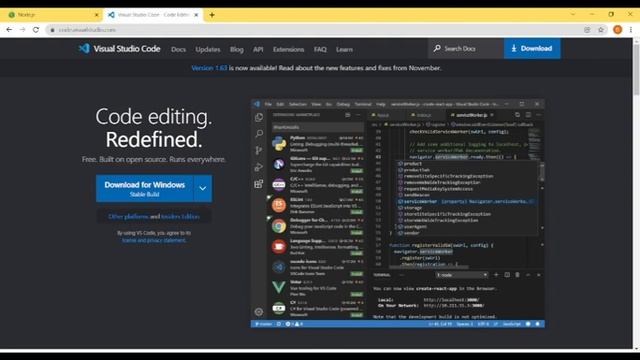
Task: Click the search magnifier icon
Action: pyautogui.click(x=437, y=48)
